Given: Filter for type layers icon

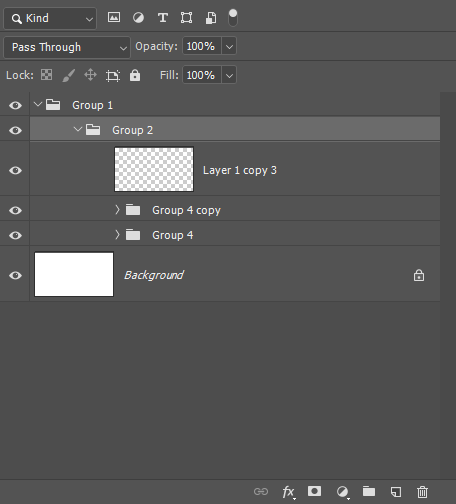Looking at the screenshot, I should click(x=163, y=18).
